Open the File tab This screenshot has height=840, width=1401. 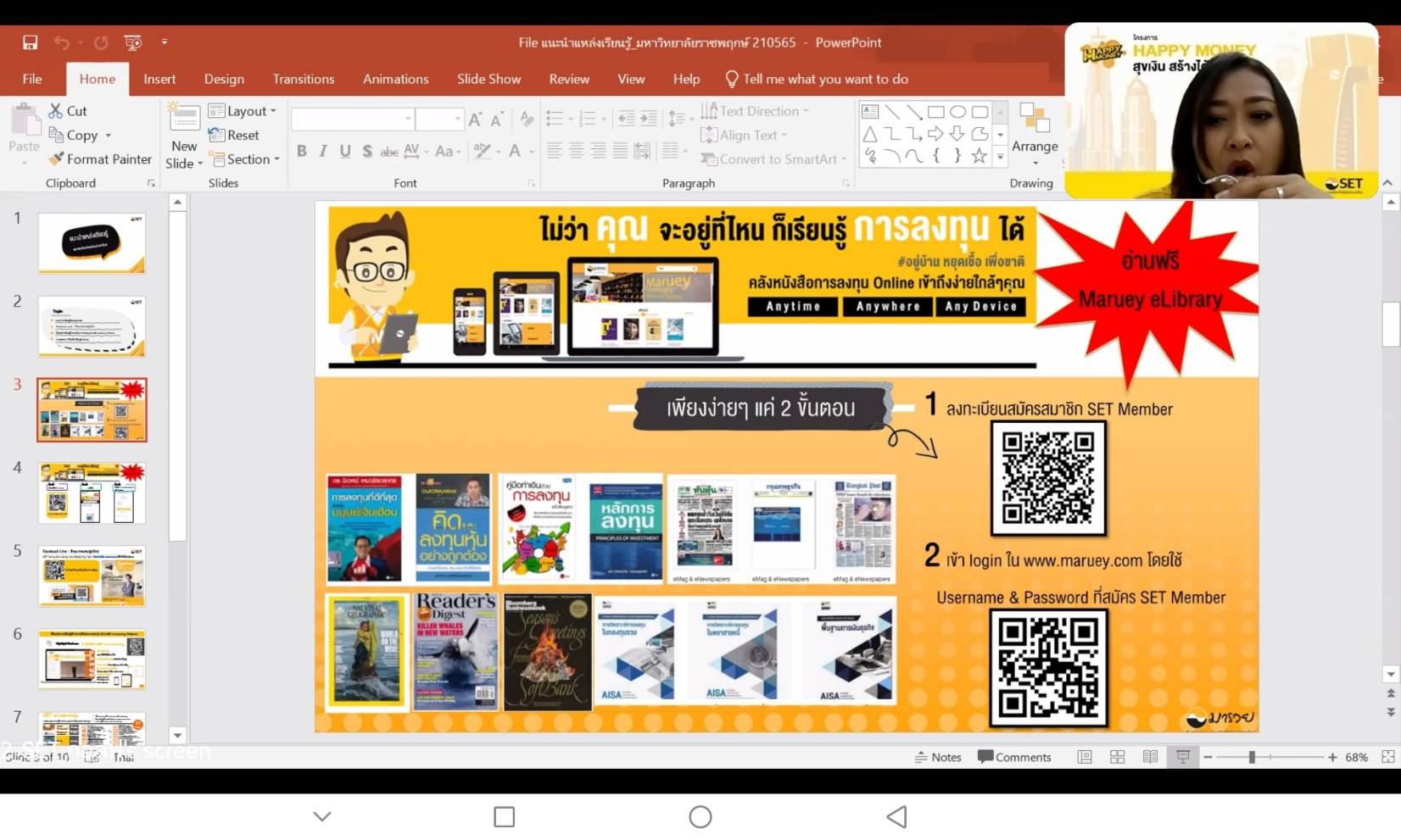(32, 79)
